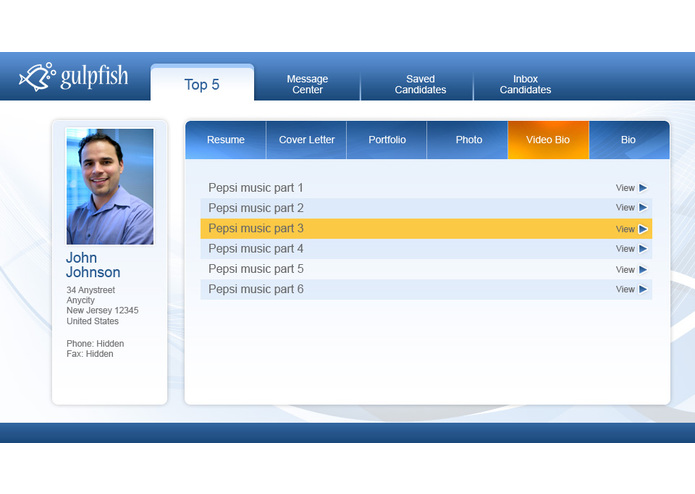
Task: Open the Inbox Candidates tab
Action: point(525,84)
